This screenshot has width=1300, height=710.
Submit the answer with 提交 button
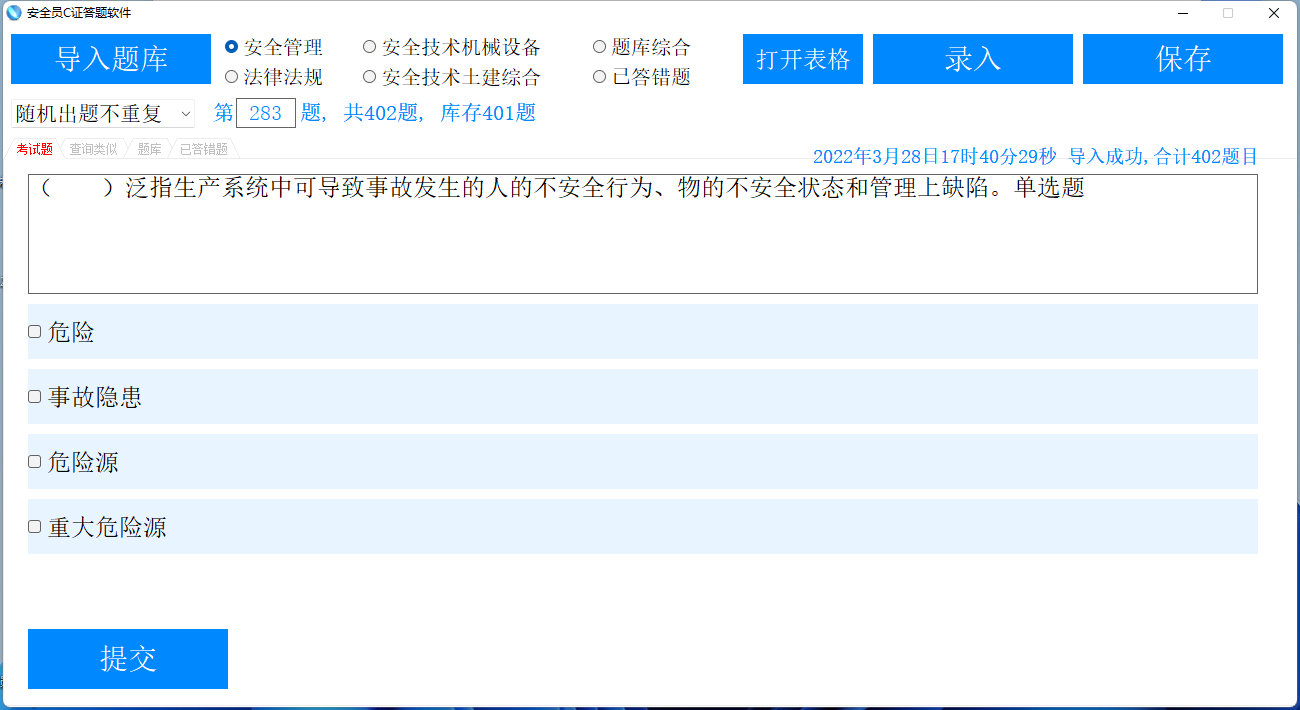pyautogui.click(x=127, y=658)
